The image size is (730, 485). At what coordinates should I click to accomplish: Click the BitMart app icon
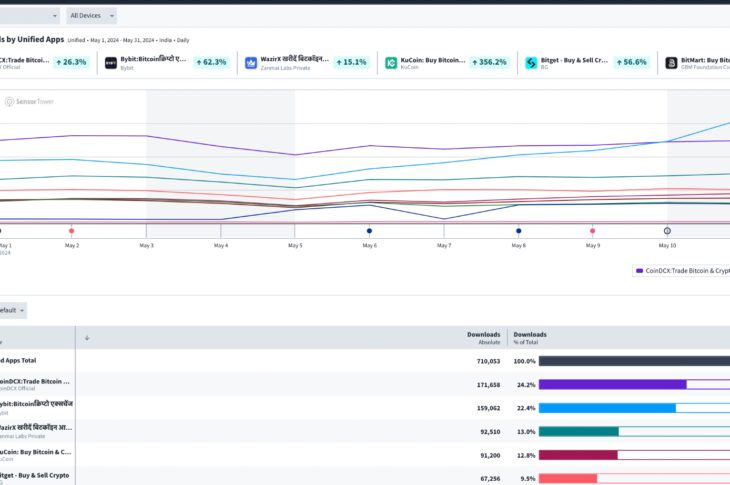click(x=671, y=62)
